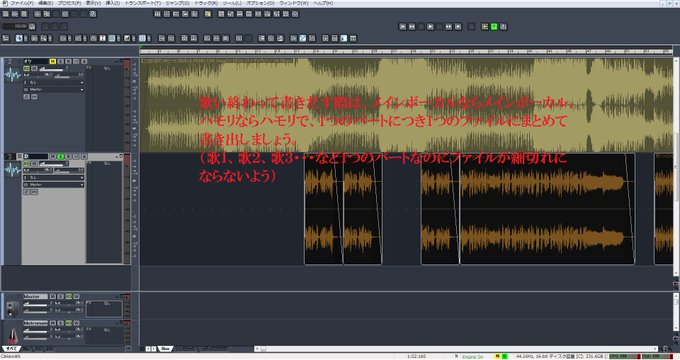Mute track 3 歌 with its M button
The width and height of the screenshot is (680, 360).
[52, 156]
